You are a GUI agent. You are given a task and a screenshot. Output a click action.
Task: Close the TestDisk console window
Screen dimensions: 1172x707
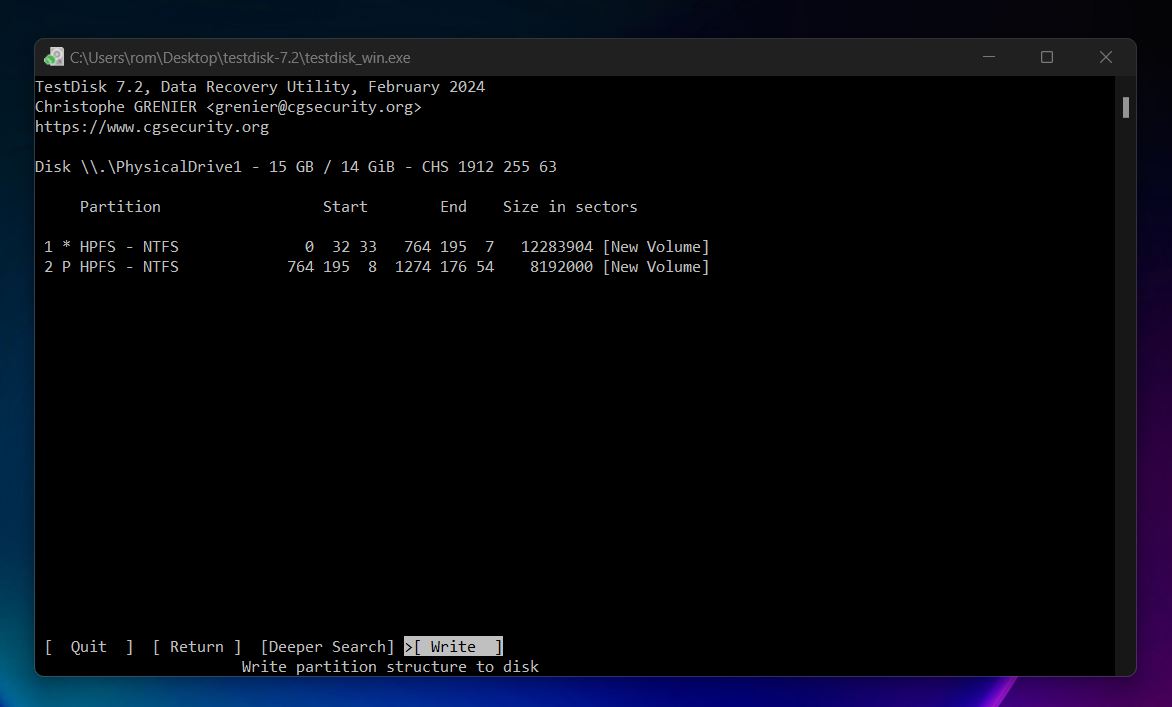(1106, 58)
